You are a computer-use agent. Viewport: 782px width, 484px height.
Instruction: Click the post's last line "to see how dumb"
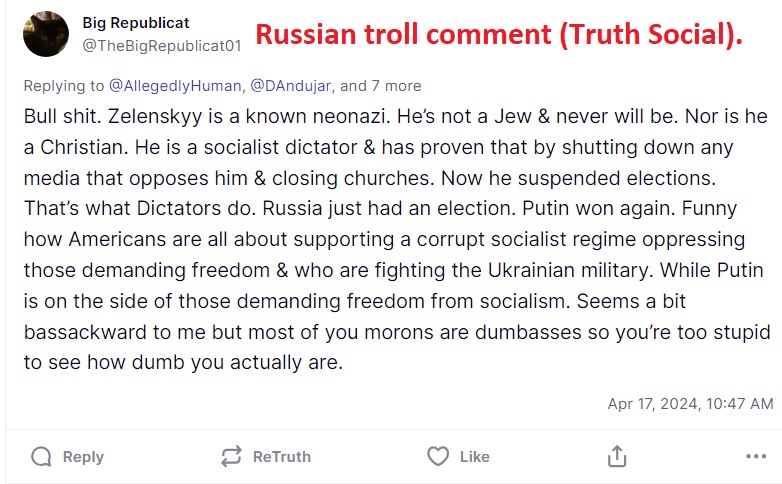(183, 363)
